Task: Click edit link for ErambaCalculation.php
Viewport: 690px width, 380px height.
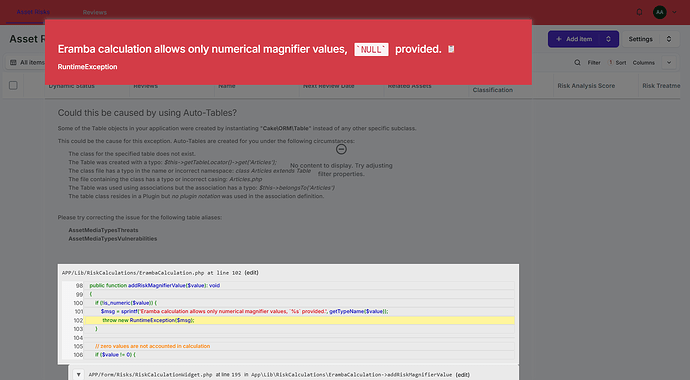Action: tap(252, 273)
